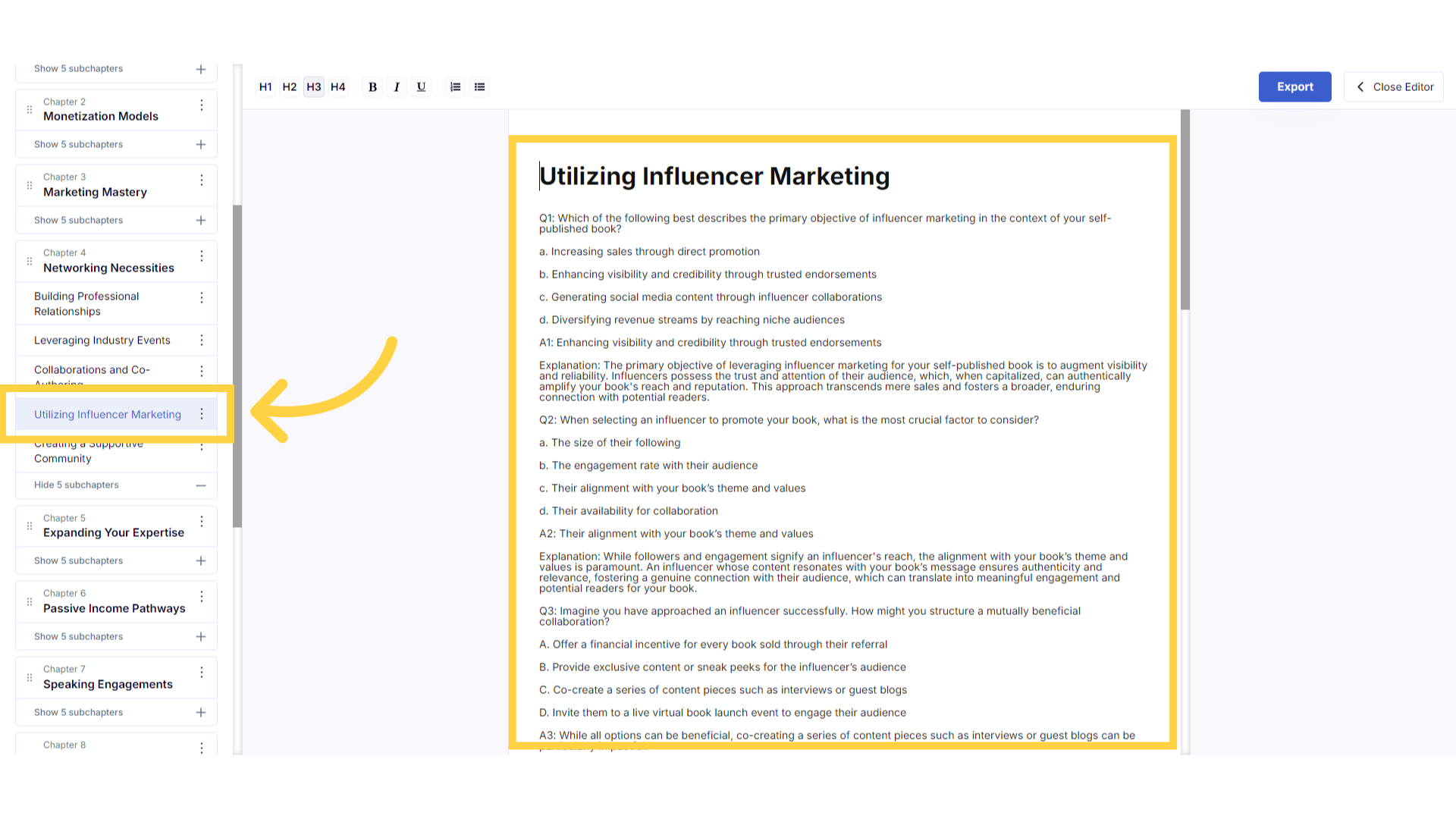The width and height of the screenshot is (1456, 819).
Task: Insert a numbered list
Action: 455,86
